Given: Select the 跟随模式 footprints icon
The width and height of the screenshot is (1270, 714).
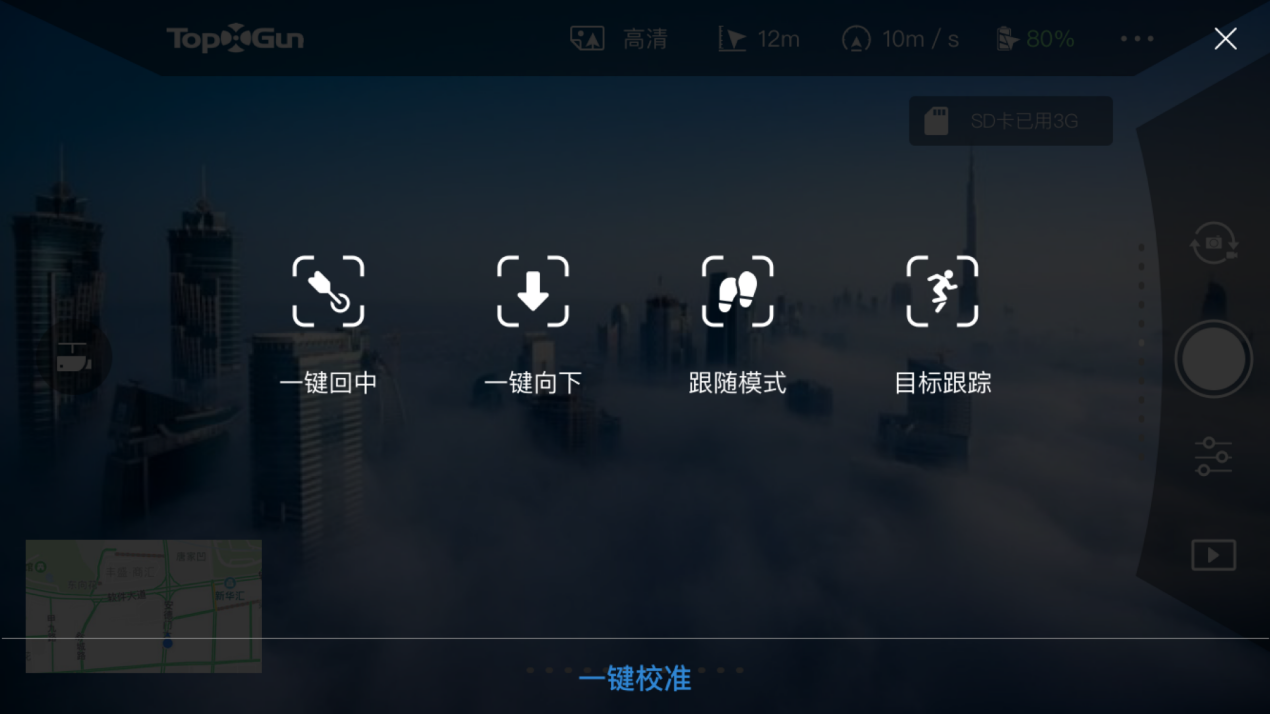Looking at the screenshot, I should click(738, 291).
